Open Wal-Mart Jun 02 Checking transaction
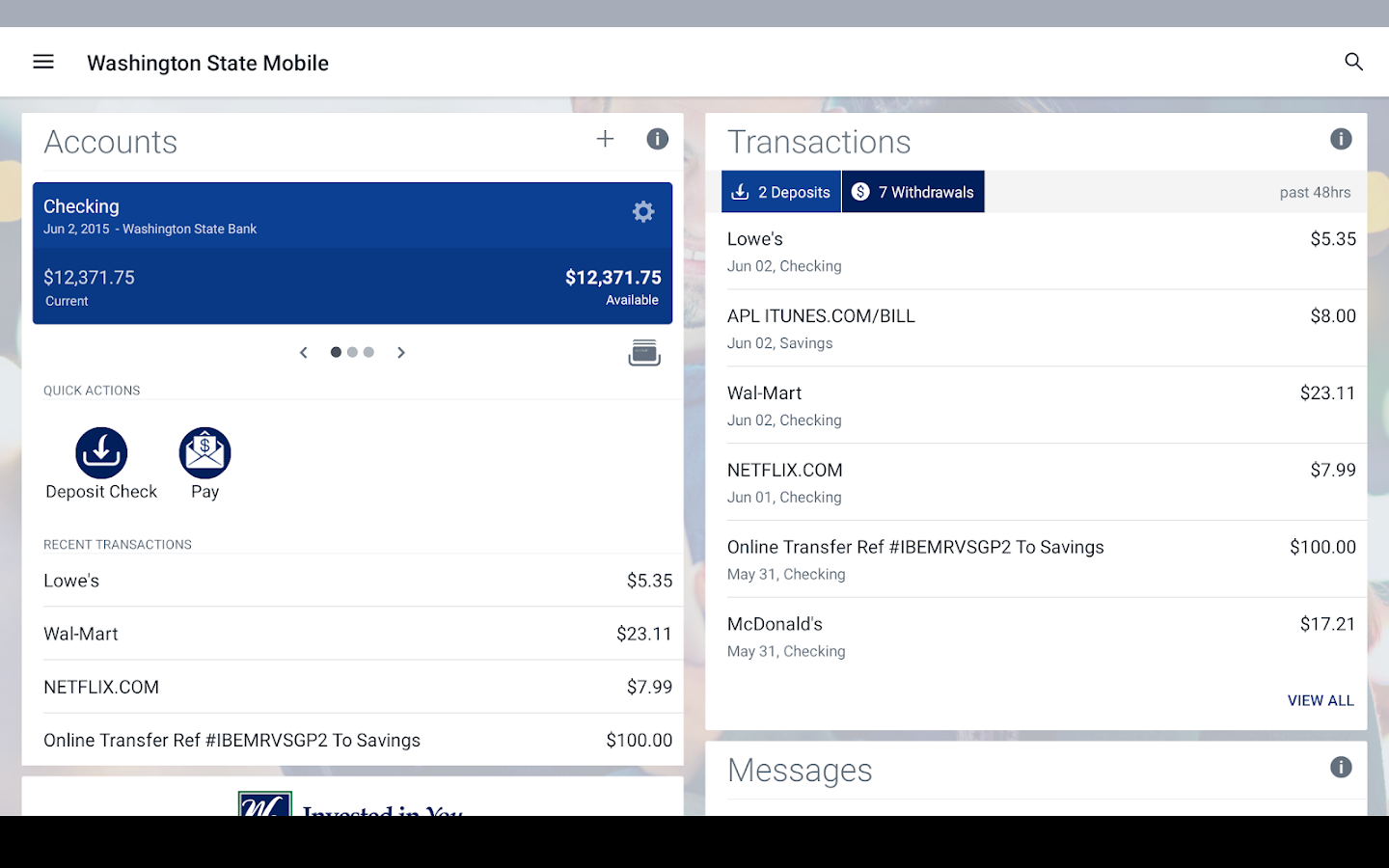This screenshot has height=868, width=1389. click(1042, 406)
